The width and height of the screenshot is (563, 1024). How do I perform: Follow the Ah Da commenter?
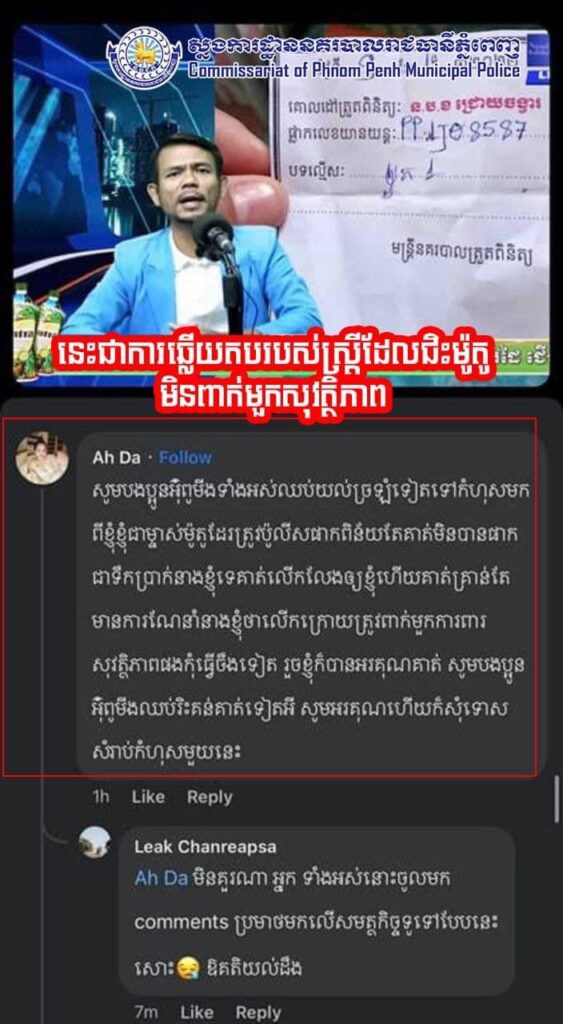(185, 458)
